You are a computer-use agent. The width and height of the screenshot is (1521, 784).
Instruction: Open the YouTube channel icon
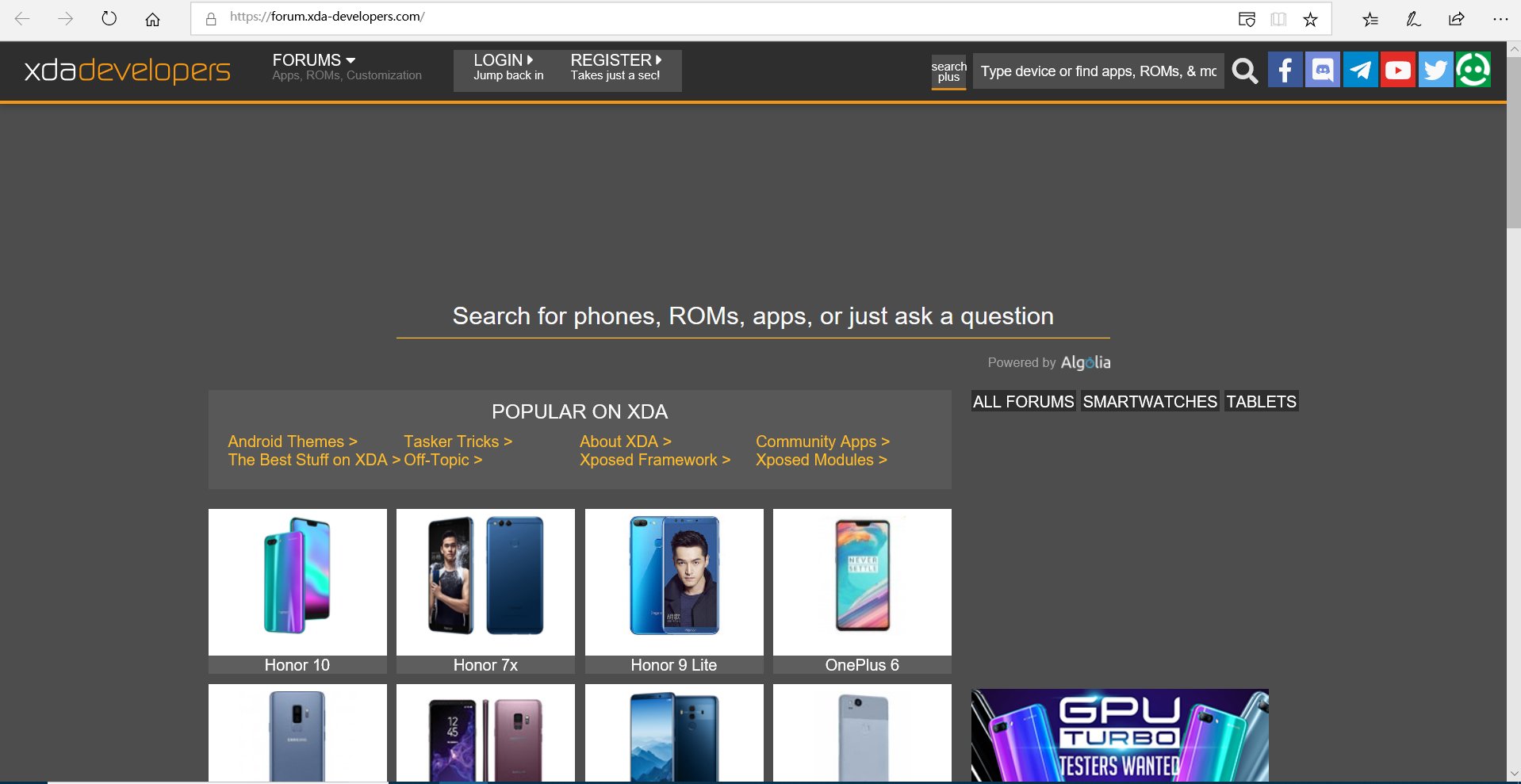tap(1397, 71)
